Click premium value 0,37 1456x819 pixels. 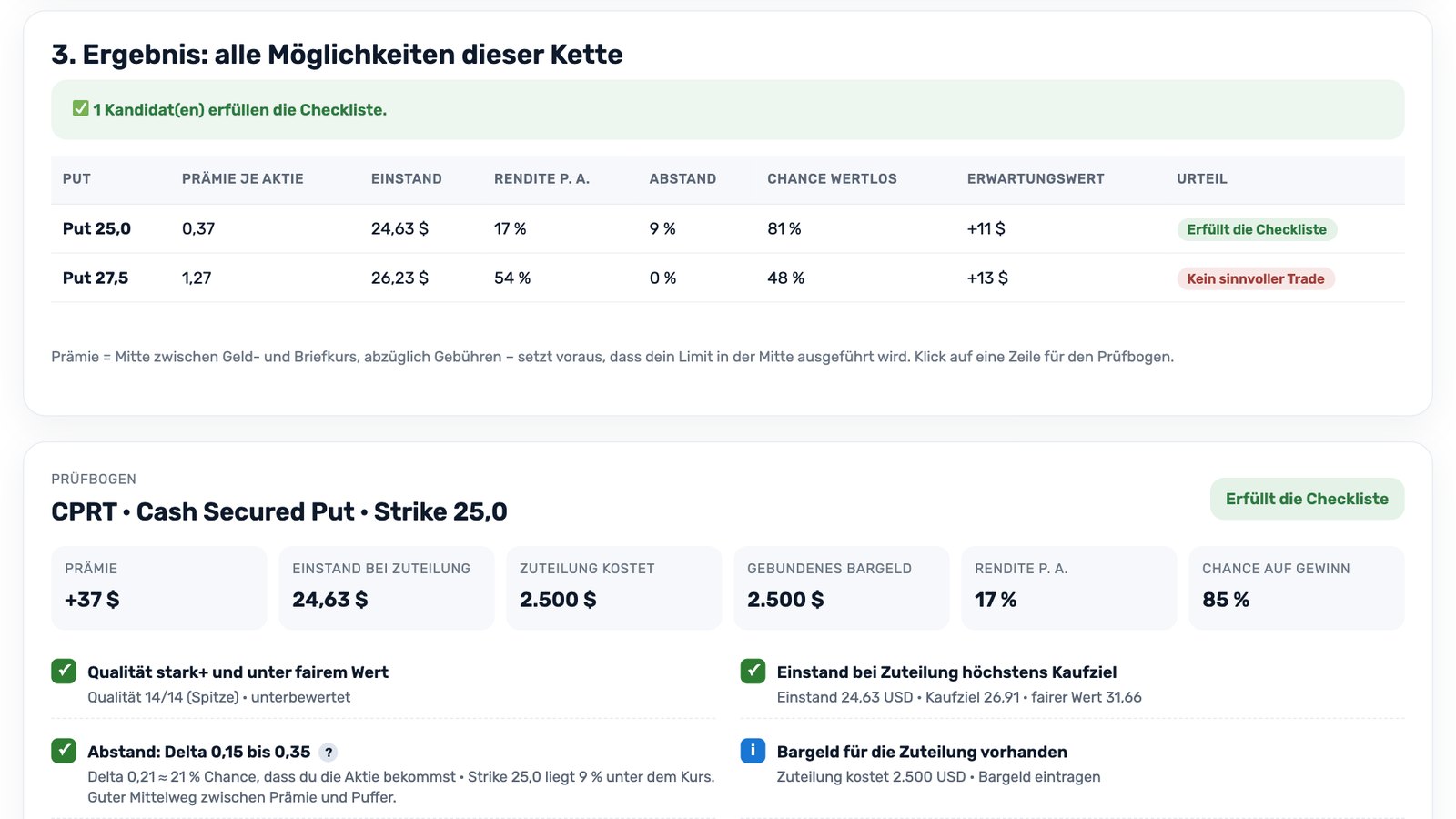(x=198, y=228)
